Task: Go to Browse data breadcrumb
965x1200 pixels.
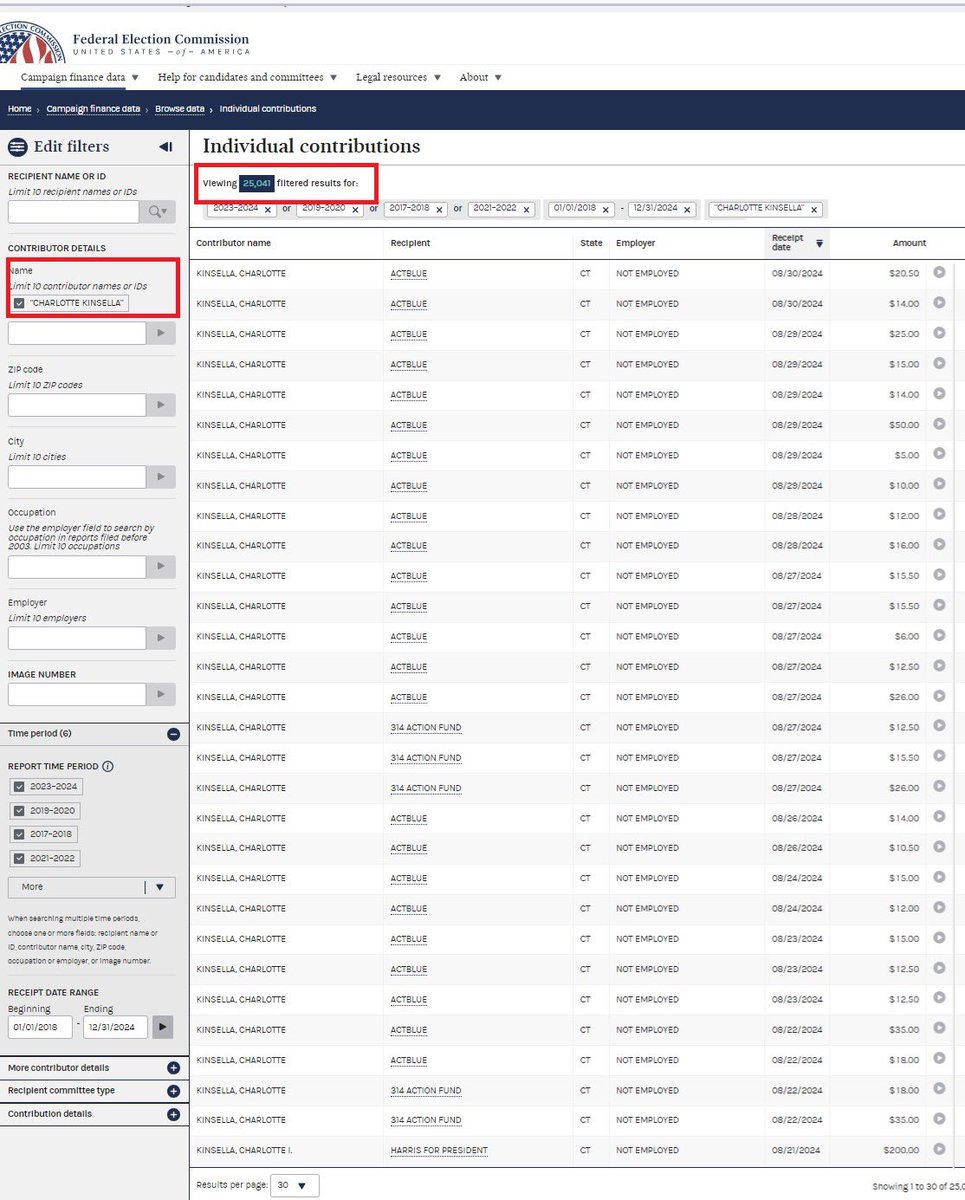Action: [x=180, y=108]
